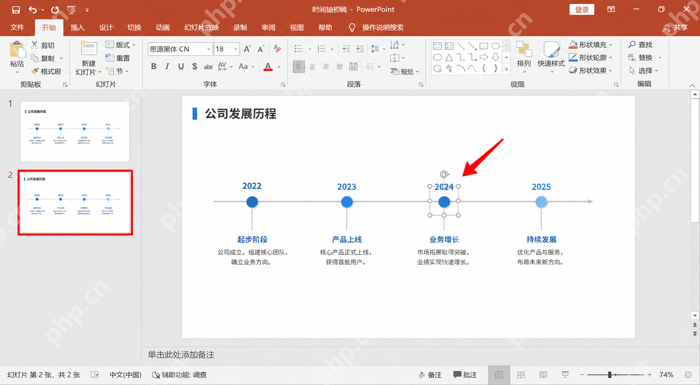Click the Share (共享) button

[x=675, y=28]
